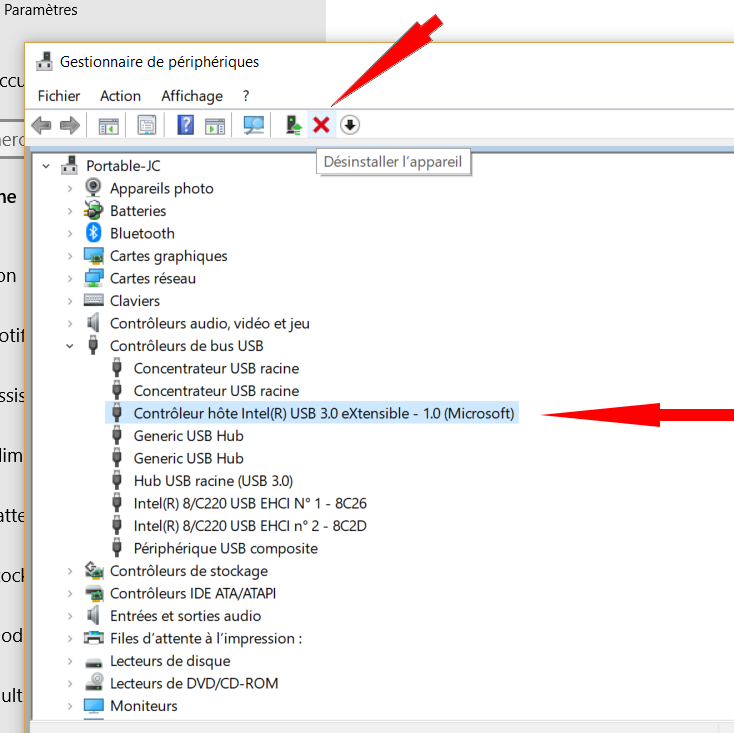Click the Lecteurs de disque label

click(x=170, y=661)
